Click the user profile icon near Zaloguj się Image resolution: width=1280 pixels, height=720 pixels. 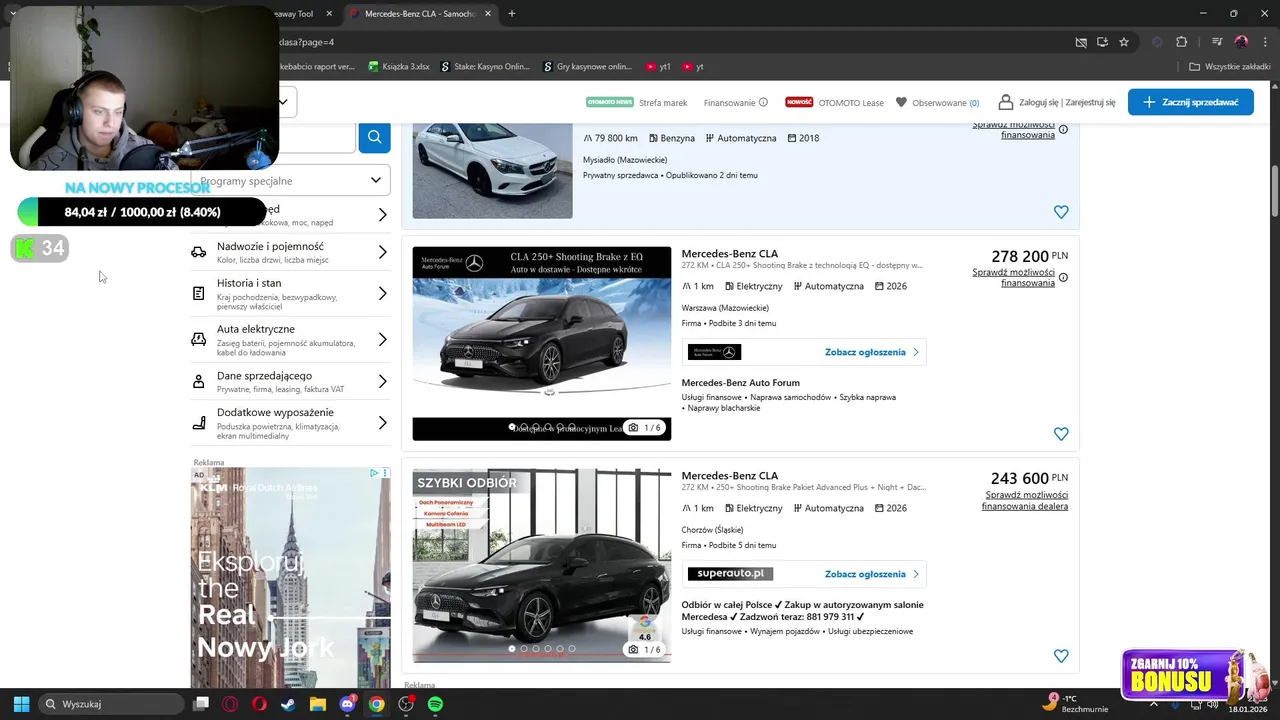pyautogui.click(x=1004, y=102)
